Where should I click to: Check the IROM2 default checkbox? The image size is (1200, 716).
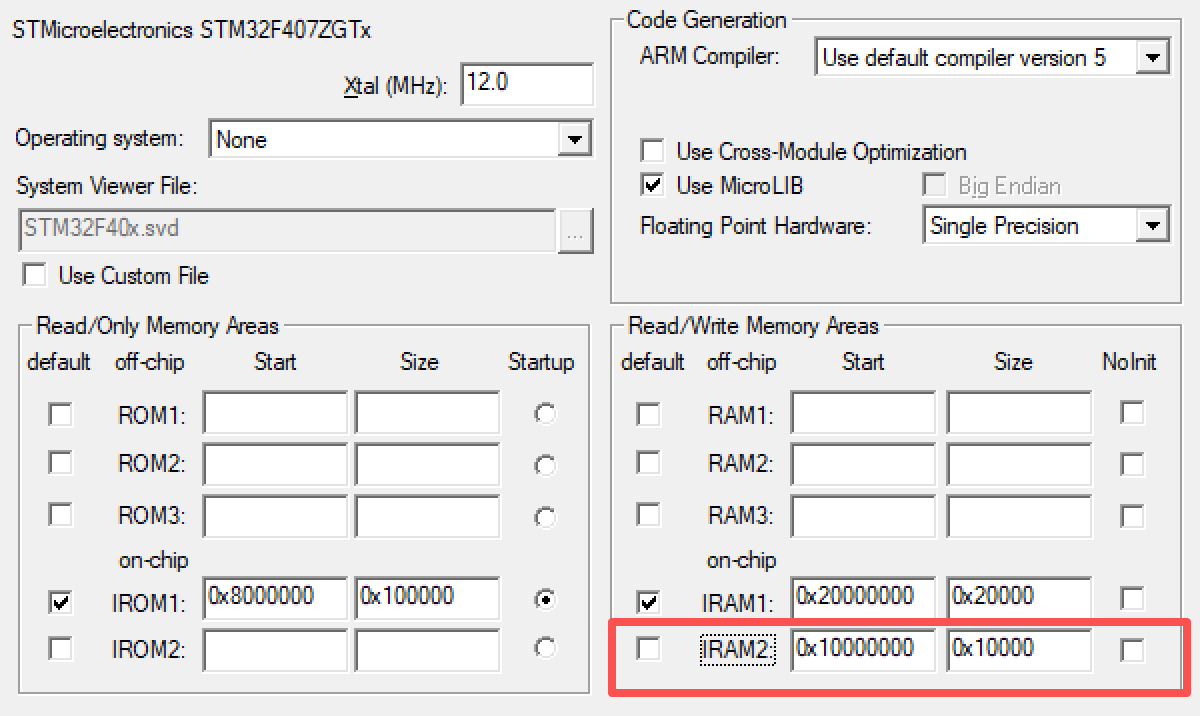(x=61, y=649)
